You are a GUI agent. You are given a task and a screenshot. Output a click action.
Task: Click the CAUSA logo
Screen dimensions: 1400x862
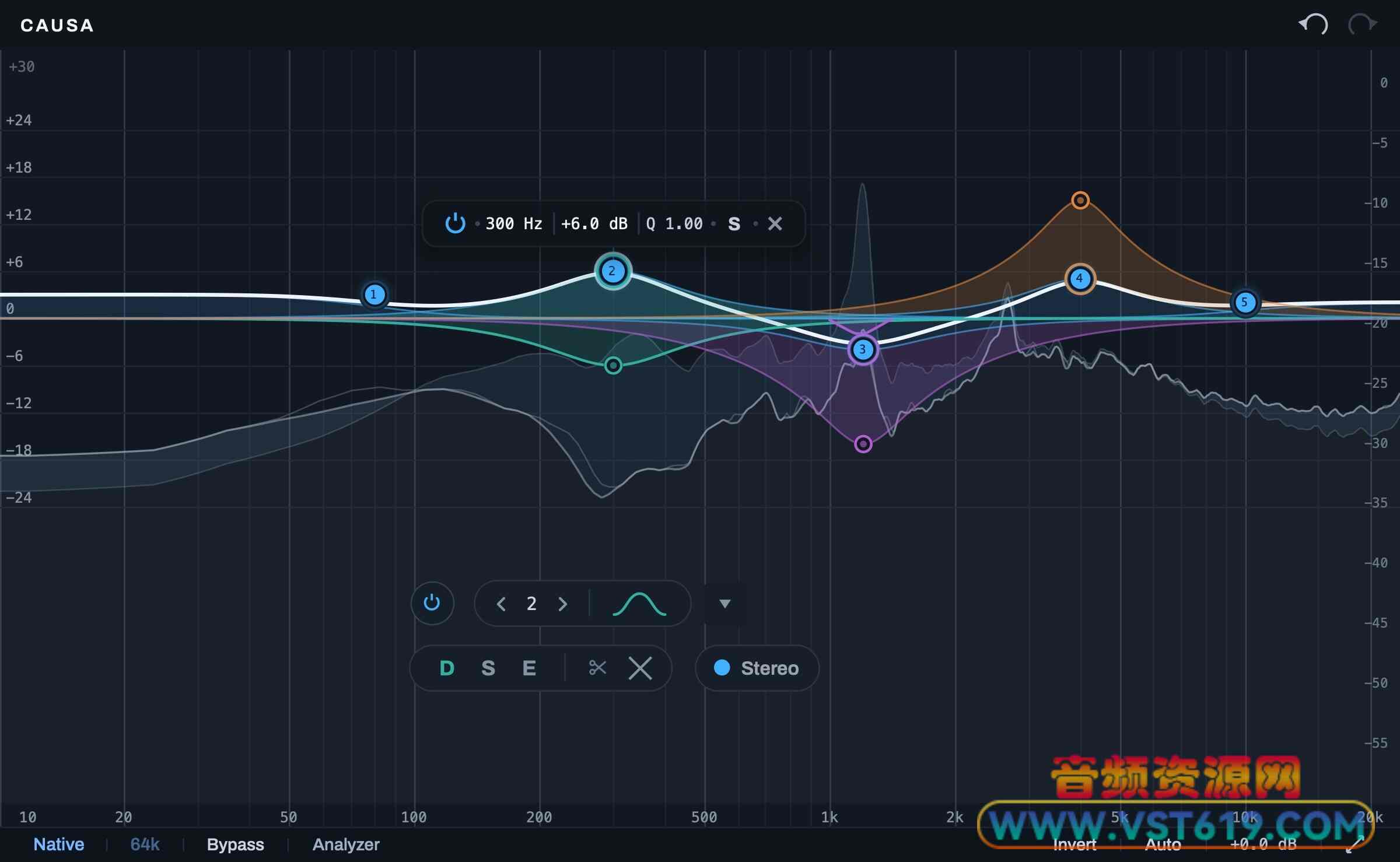pos(57,26)
